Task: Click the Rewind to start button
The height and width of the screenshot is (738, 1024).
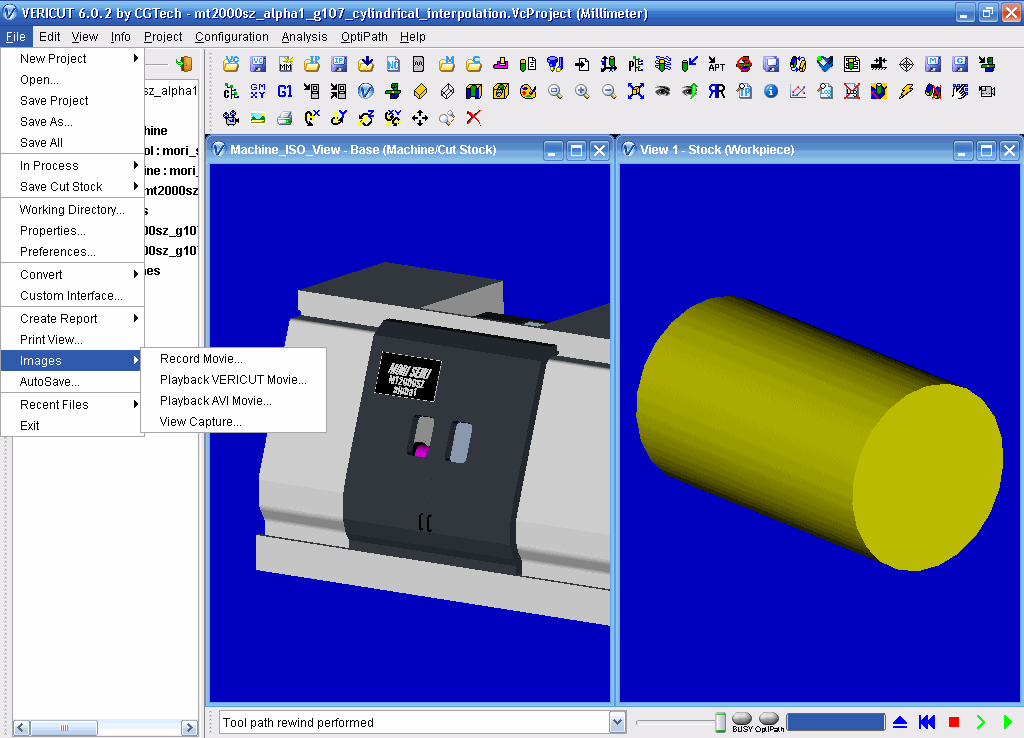Action: pos(927,722)
